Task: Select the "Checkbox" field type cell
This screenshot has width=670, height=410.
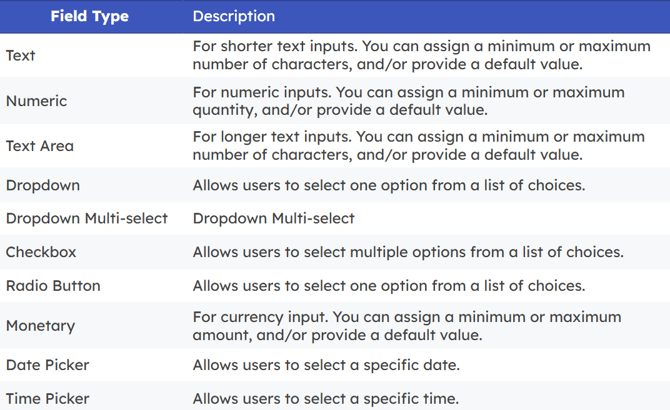Action: [x=41, y=253]
